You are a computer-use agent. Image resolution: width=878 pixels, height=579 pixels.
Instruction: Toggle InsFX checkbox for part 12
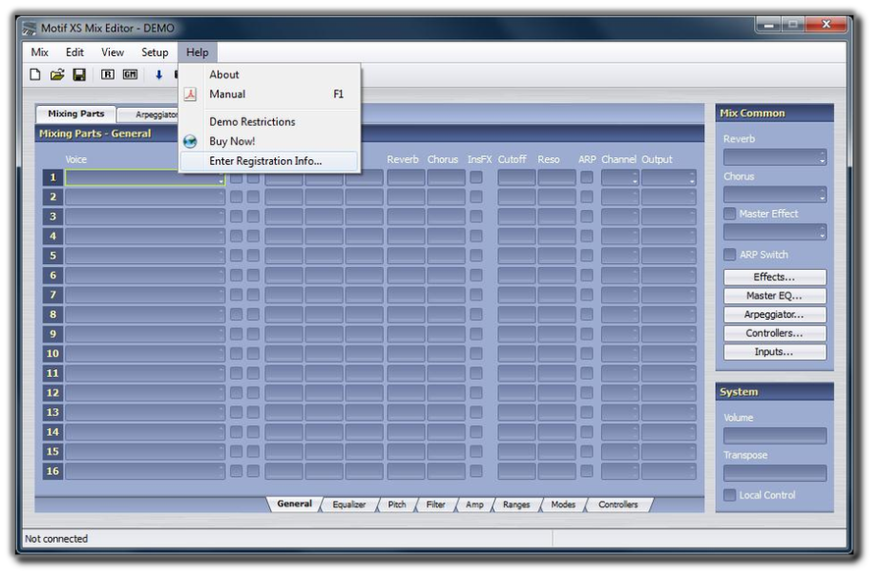point(476,393)
